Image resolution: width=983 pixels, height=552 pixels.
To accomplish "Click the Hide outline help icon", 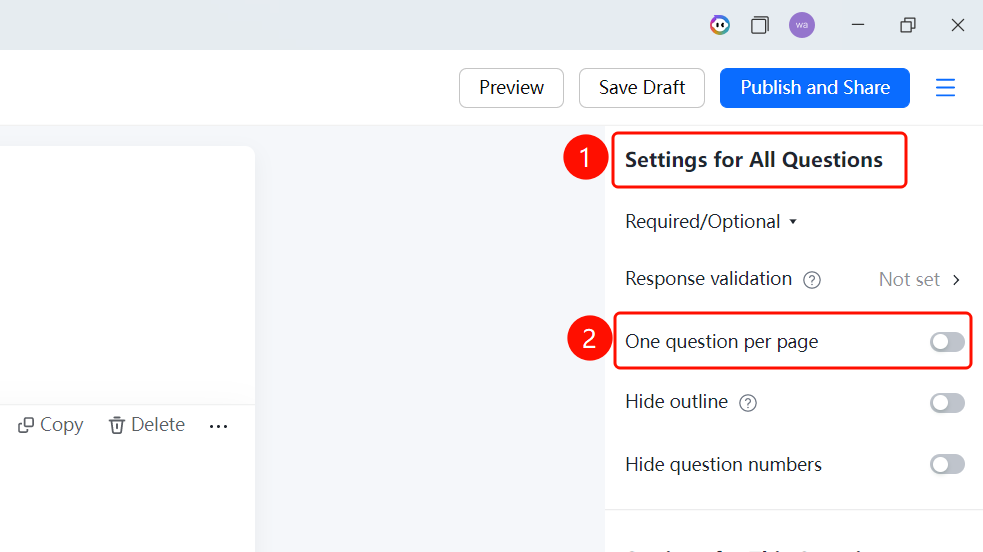I will pyautogui.click(x=748, y=403).
